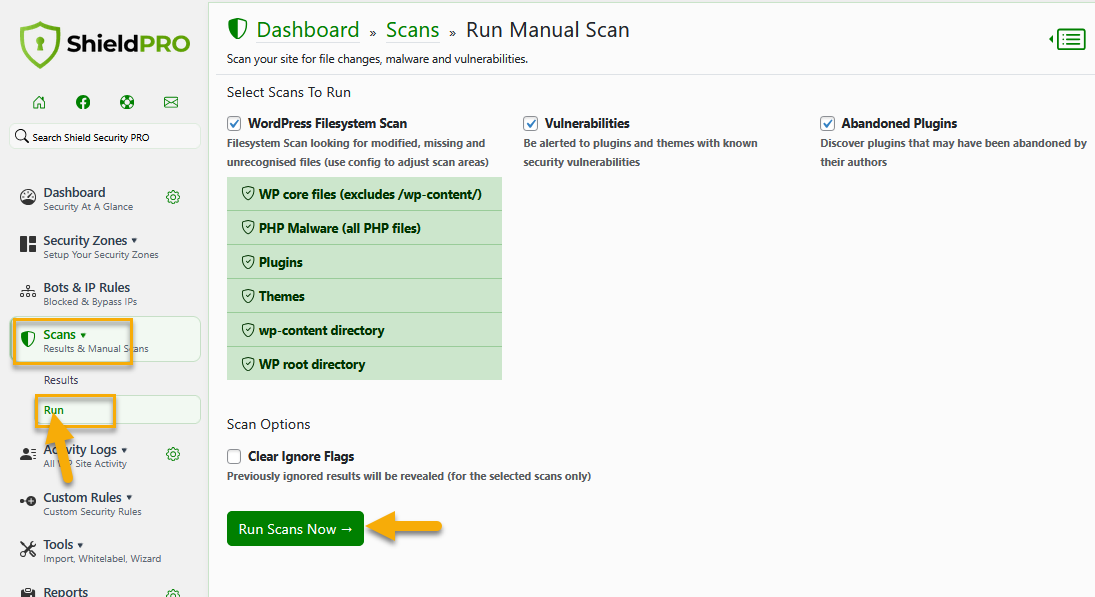Uncheck the Vulnerabilities scan checkbox
Screen dimensions: 1095x597
coord(531,124)
